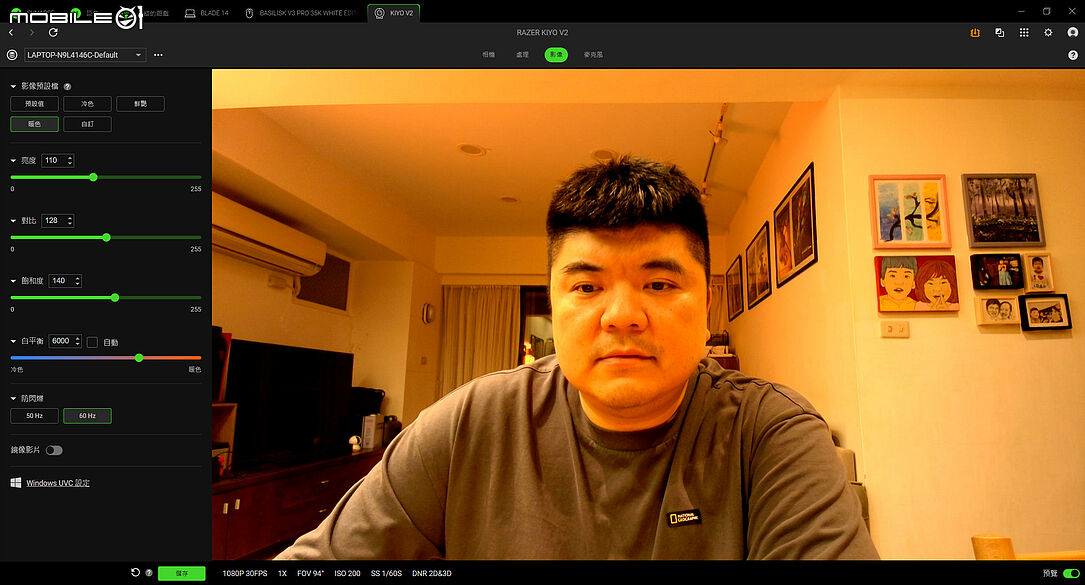
Task: Click the webcam icon on KIYO V2 tab
Action: pyautogui.click(x=379, y=13)
